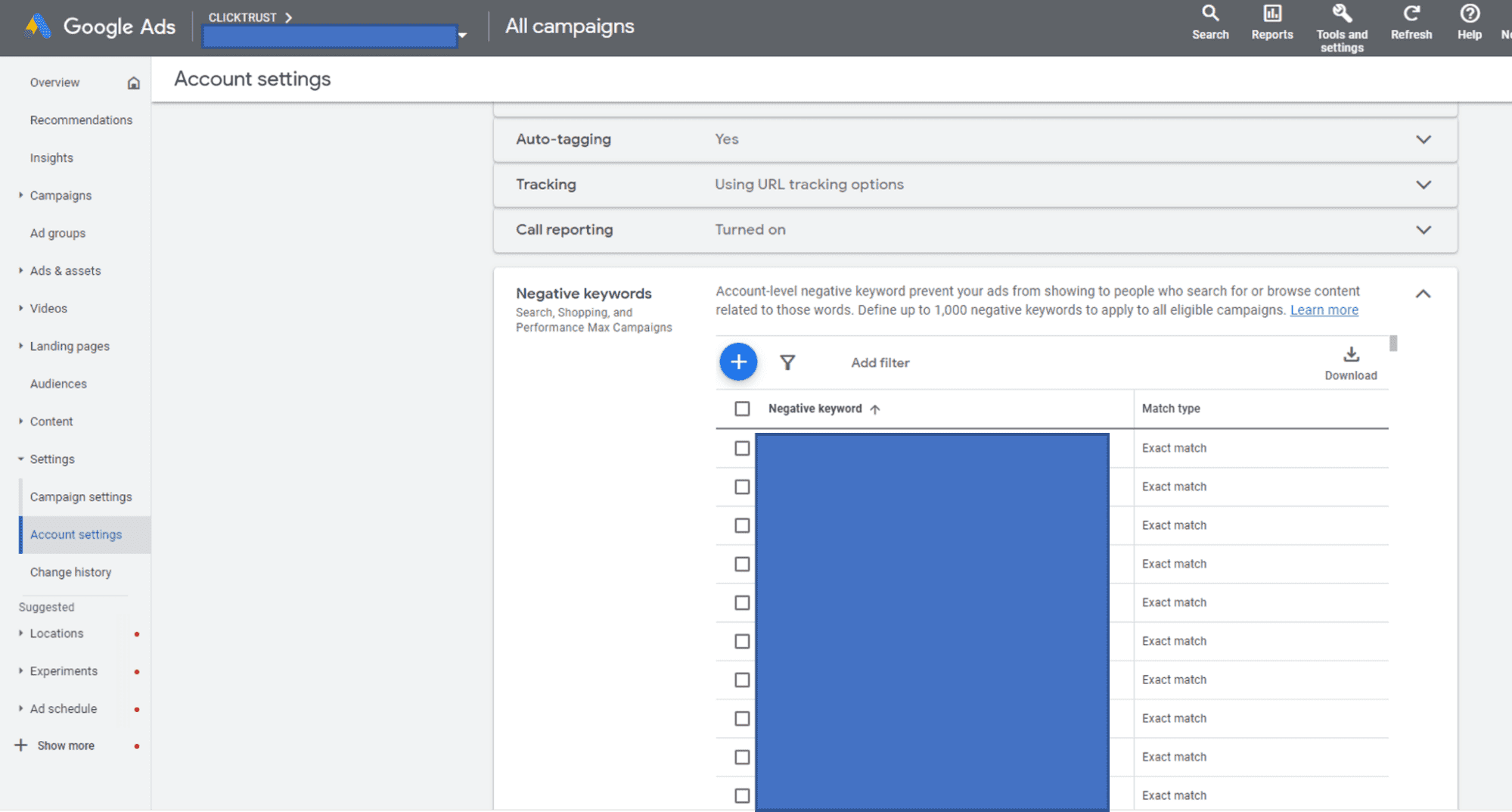Open Recommendations in the sidebar

81,120
